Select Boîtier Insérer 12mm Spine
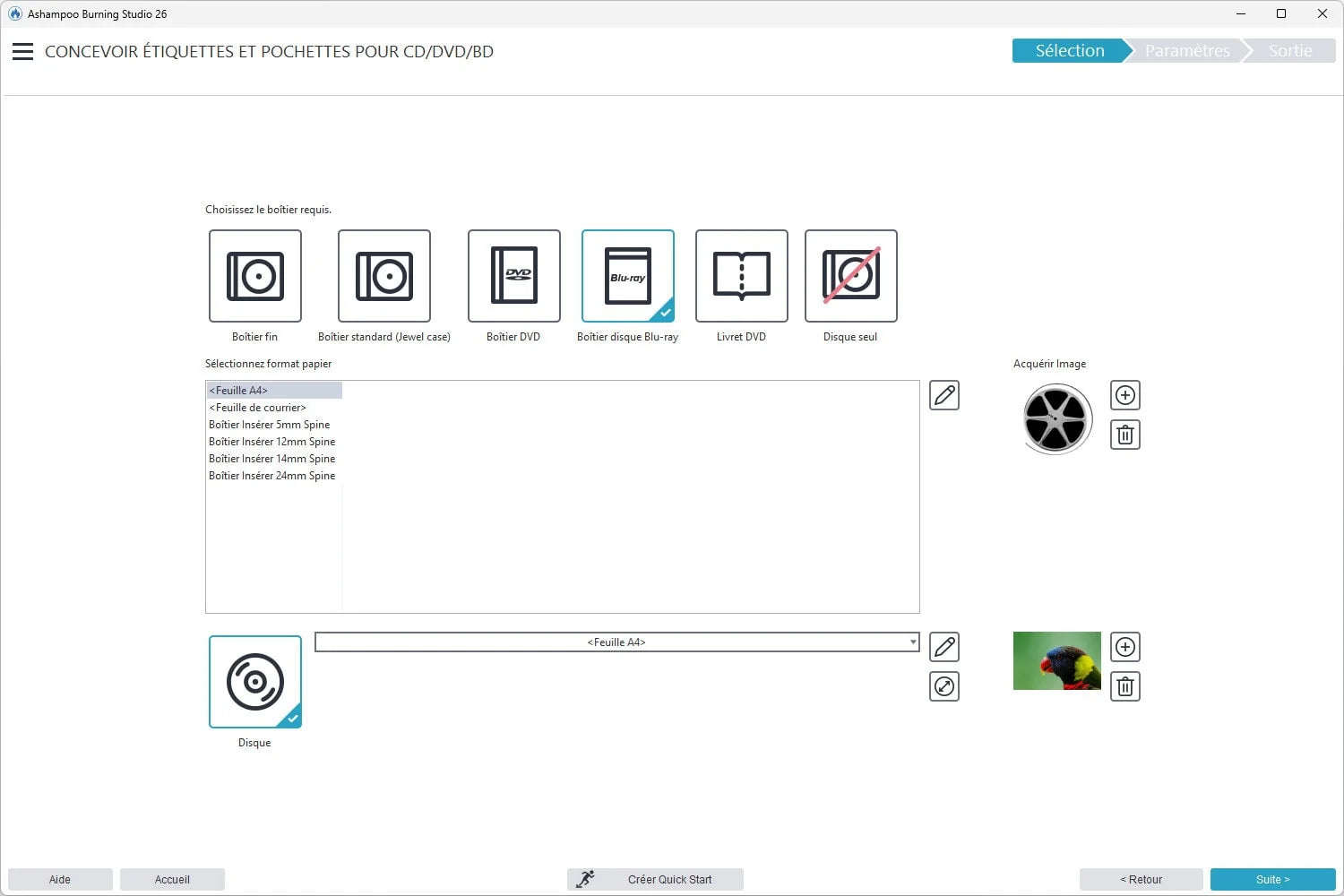Viewport: 1344px width, 896px height. [x=274, y=442]
